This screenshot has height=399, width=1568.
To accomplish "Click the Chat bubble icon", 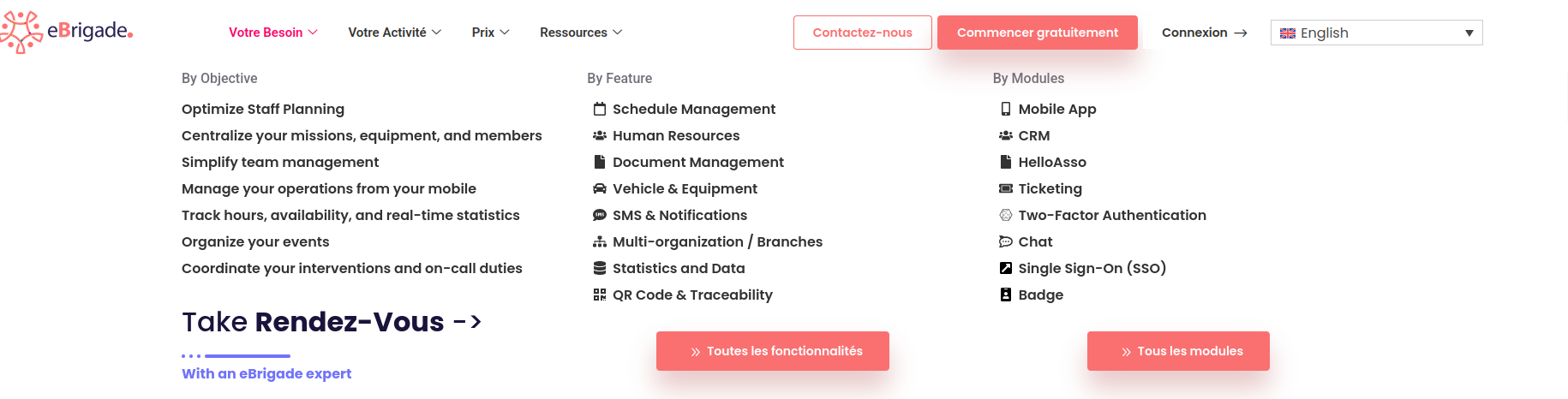I will pos(1006,242).
